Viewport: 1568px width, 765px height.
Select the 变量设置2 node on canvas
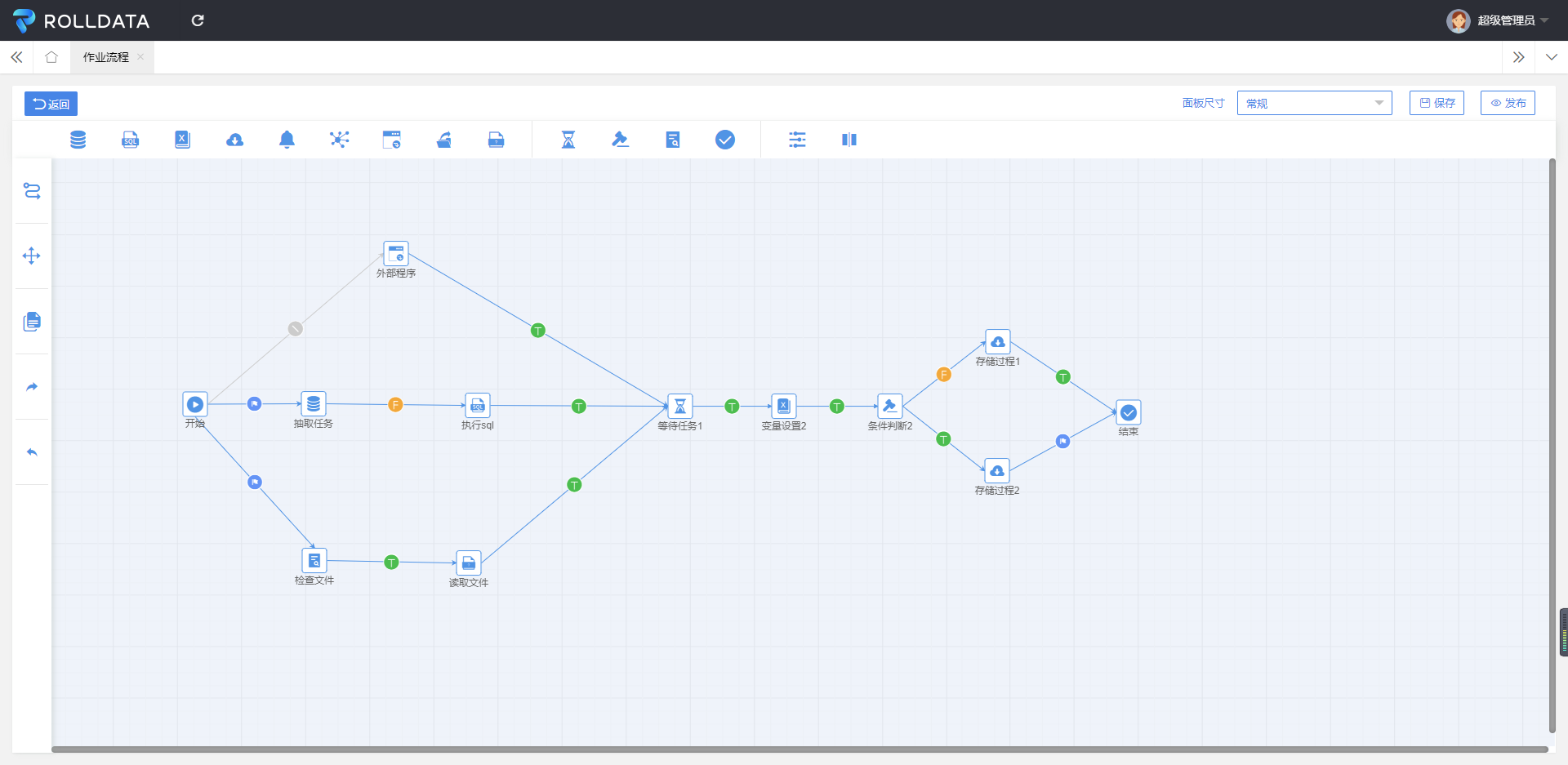pyautogui.click(x=784, y=406)
